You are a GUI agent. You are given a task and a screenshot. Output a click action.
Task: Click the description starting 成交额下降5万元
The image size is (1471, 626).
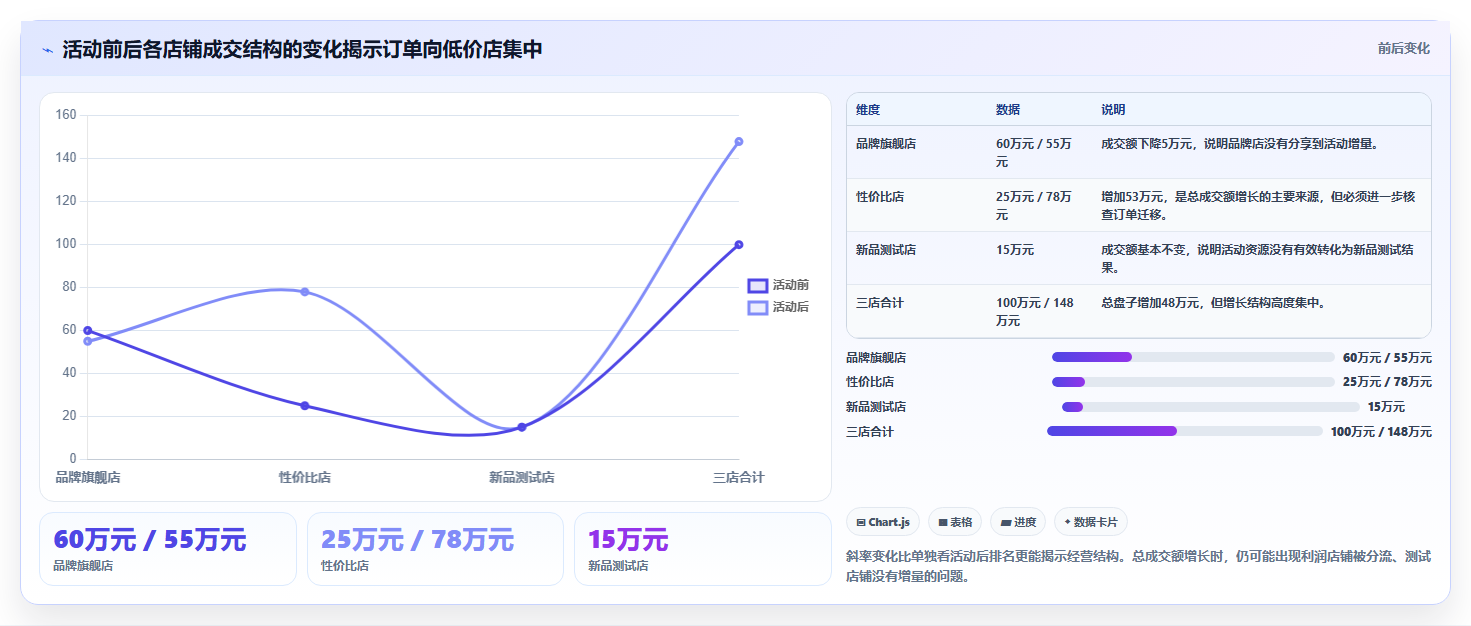1240,144
